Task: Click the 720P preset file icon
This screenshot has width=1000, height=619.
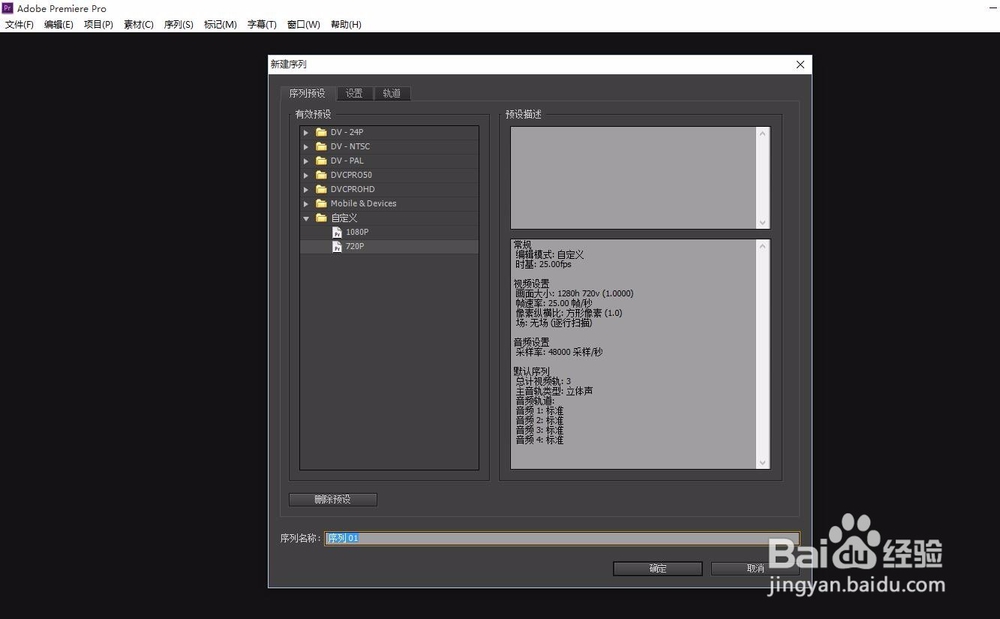Action: pyautogui.click(x=337, y=246)
